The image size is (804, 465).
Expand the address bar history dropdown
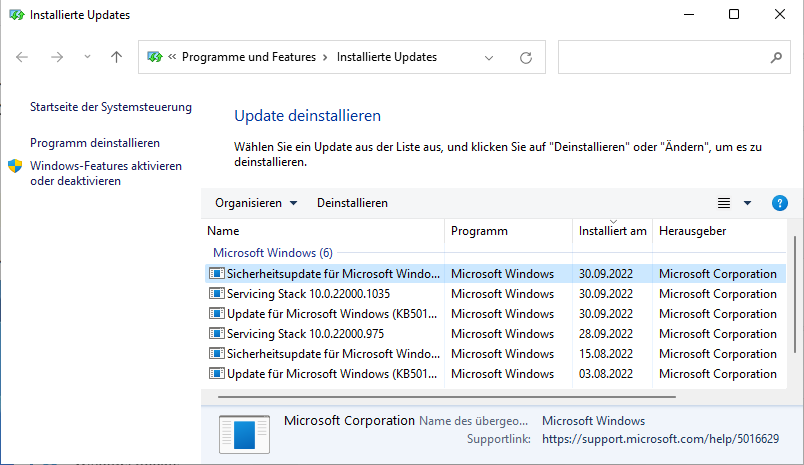(489, 58)
